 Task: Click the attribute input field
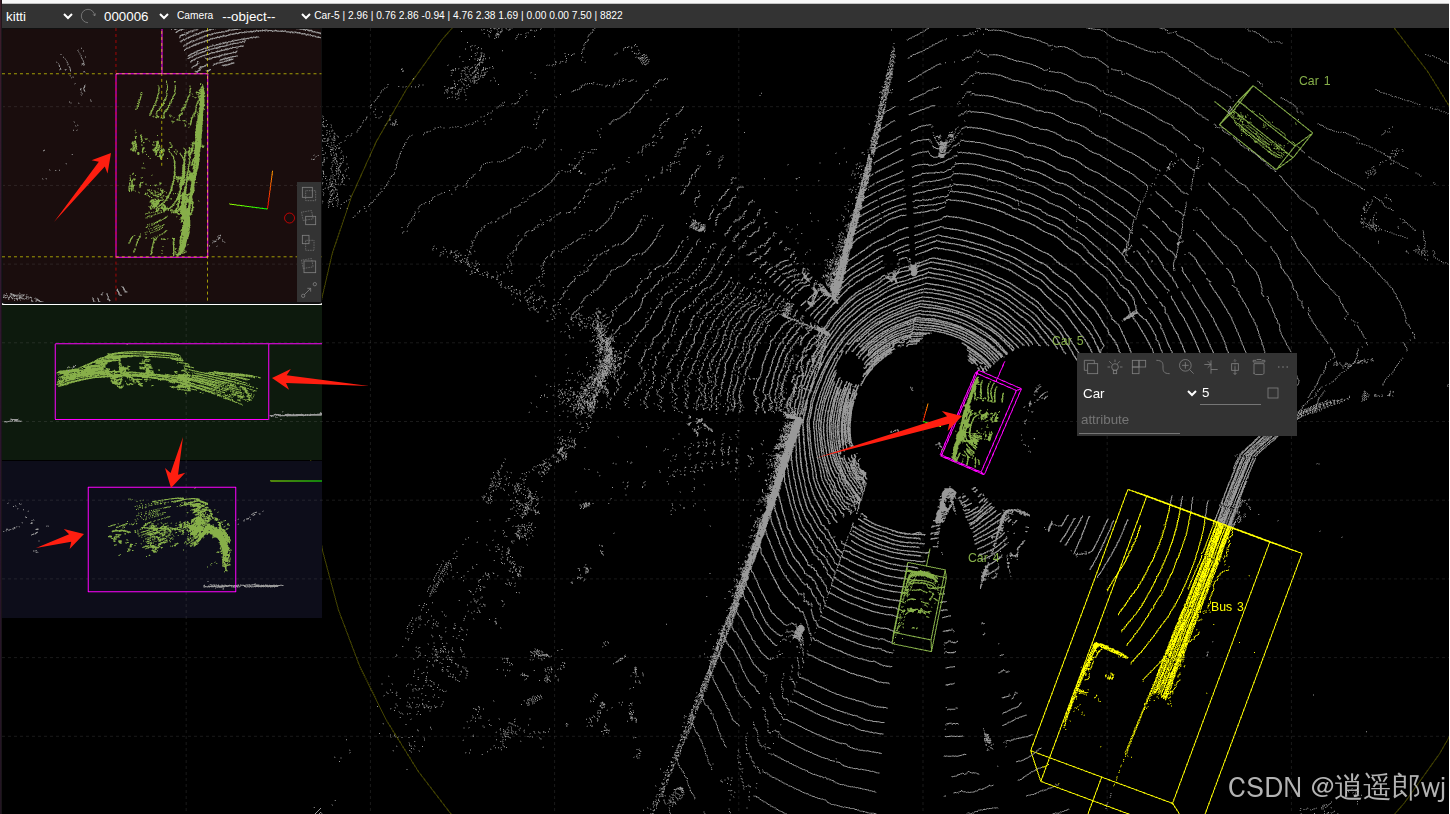tap(1129, 420)
